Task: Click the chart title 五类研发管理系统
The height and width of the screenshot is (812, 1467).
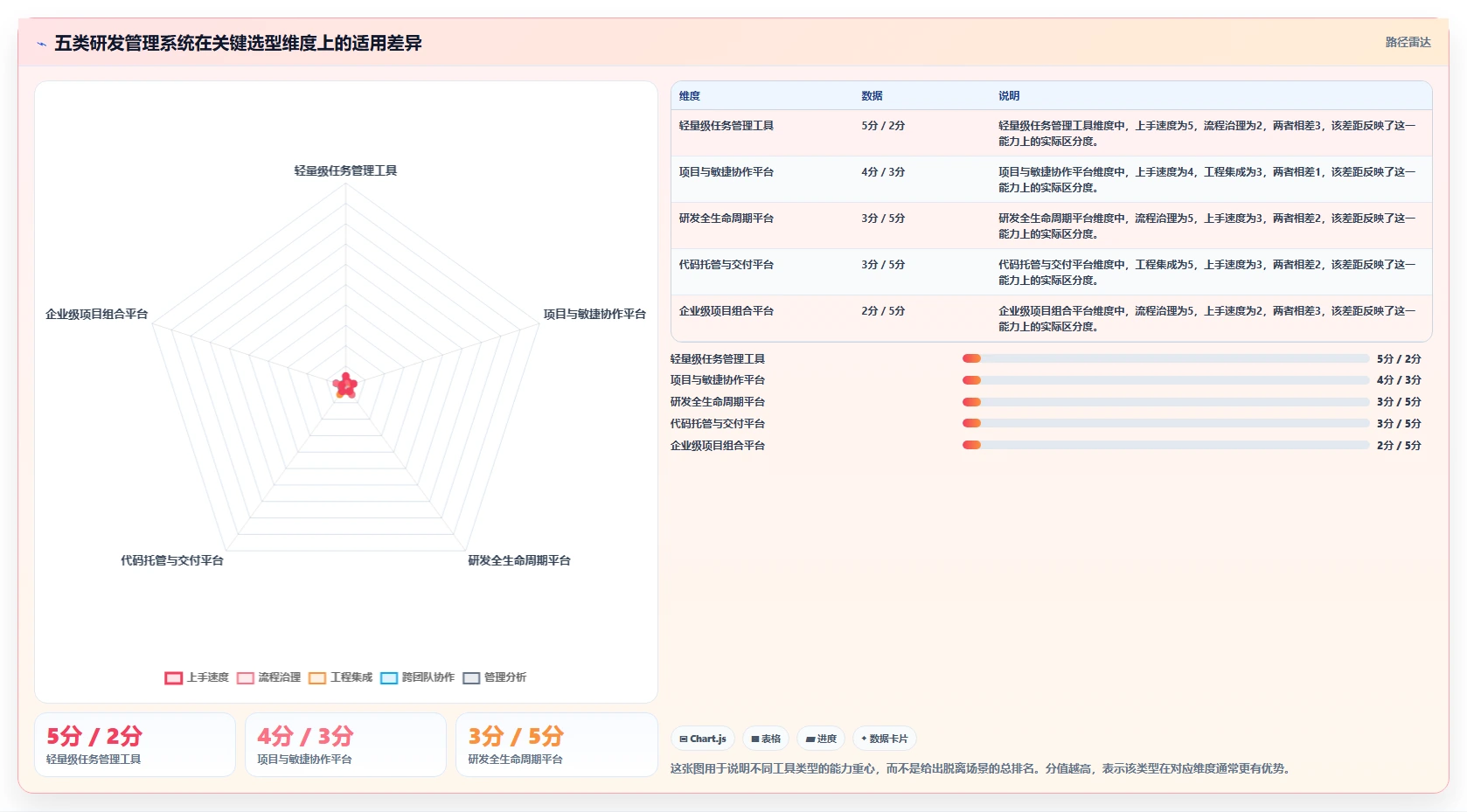Action: 238,44
